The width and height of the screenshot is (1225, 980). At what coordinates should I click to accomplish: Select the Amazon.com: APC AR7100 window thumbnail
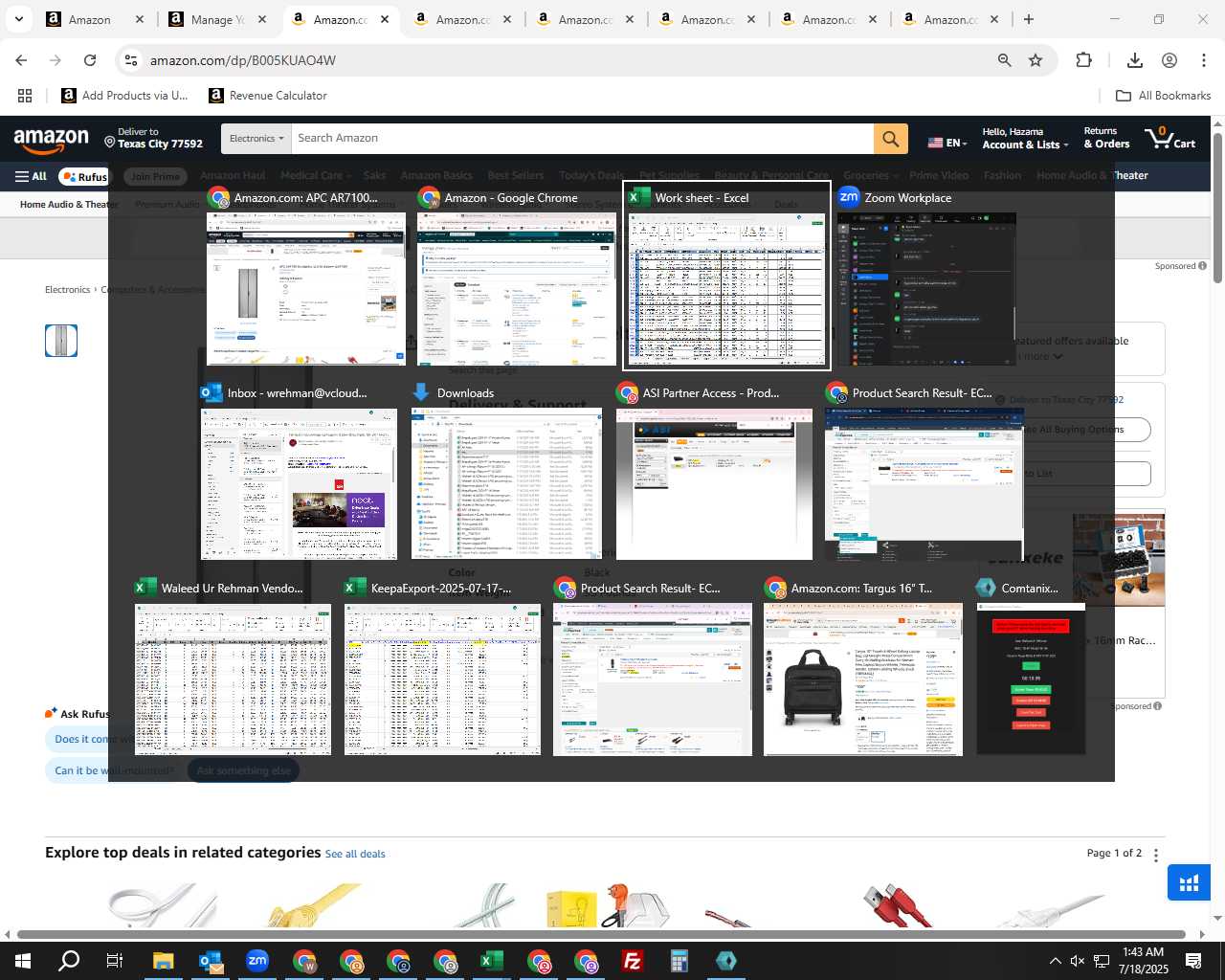(306, 276)
